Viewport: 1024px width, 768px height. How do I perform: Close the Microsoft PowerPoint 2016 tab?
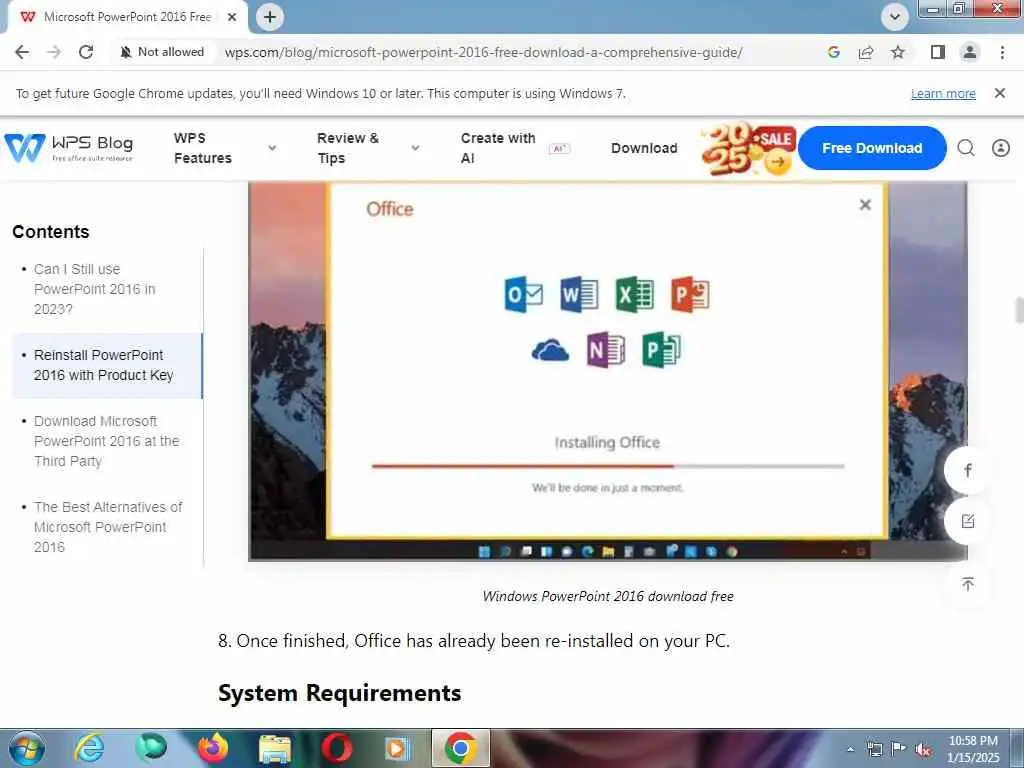232,17
